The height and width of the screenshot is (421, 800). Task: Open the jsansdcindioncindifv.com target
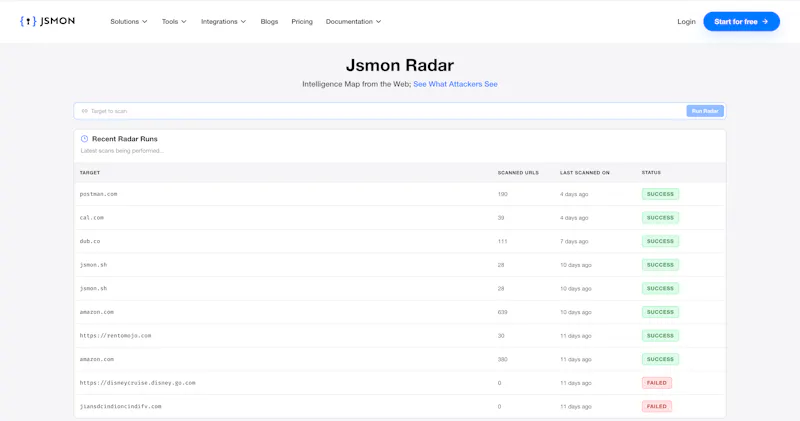pos(120,407)
